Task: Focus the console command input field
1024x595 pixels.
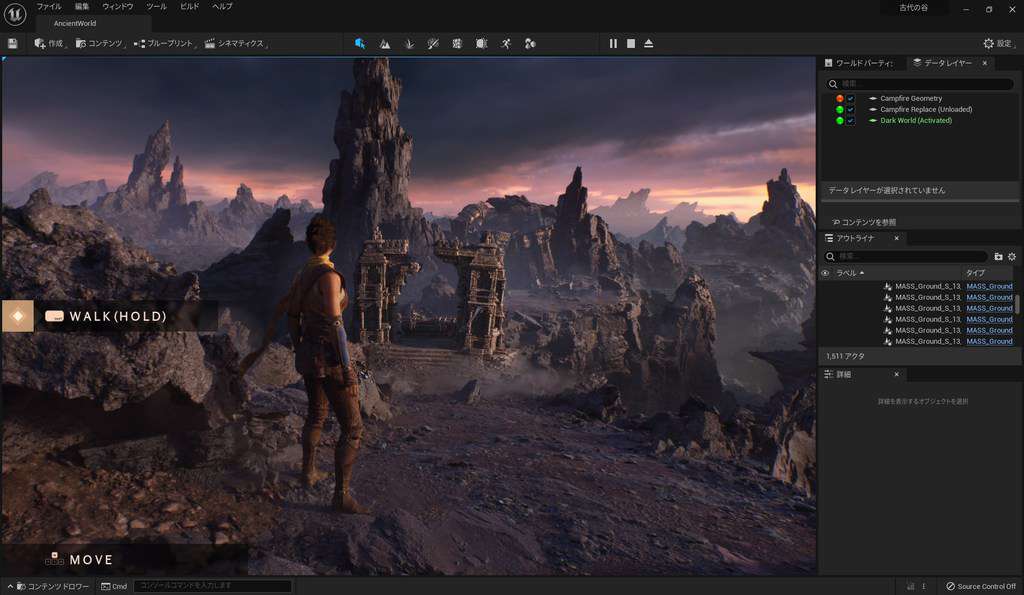Action: coord(212,587)
